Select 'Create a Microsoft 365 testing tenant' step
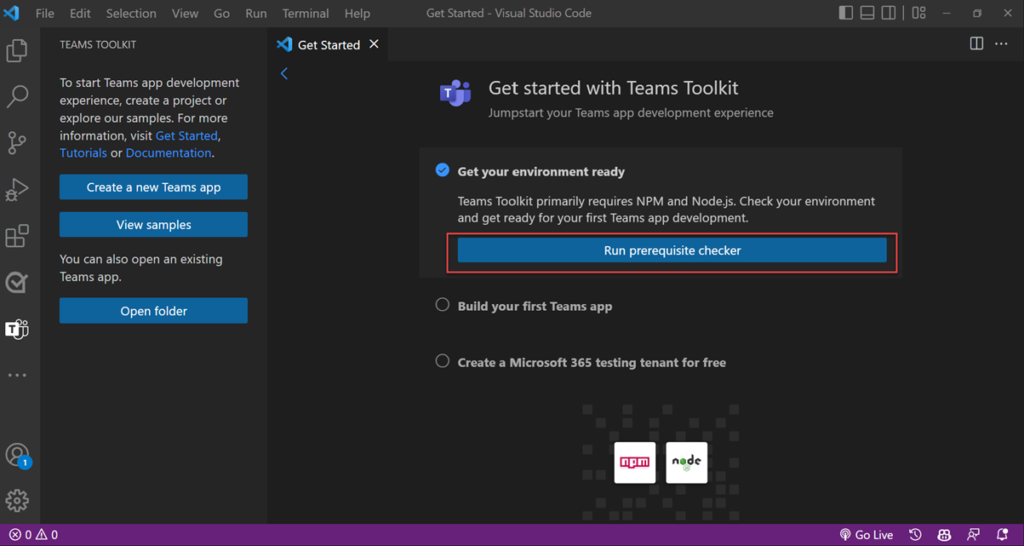The height and width of the screenshot is (546, 1024). click(591, 362)
